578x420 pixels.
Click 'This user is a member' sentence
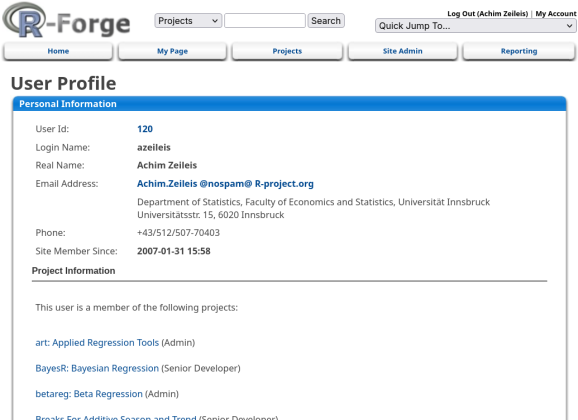[136, 308]
